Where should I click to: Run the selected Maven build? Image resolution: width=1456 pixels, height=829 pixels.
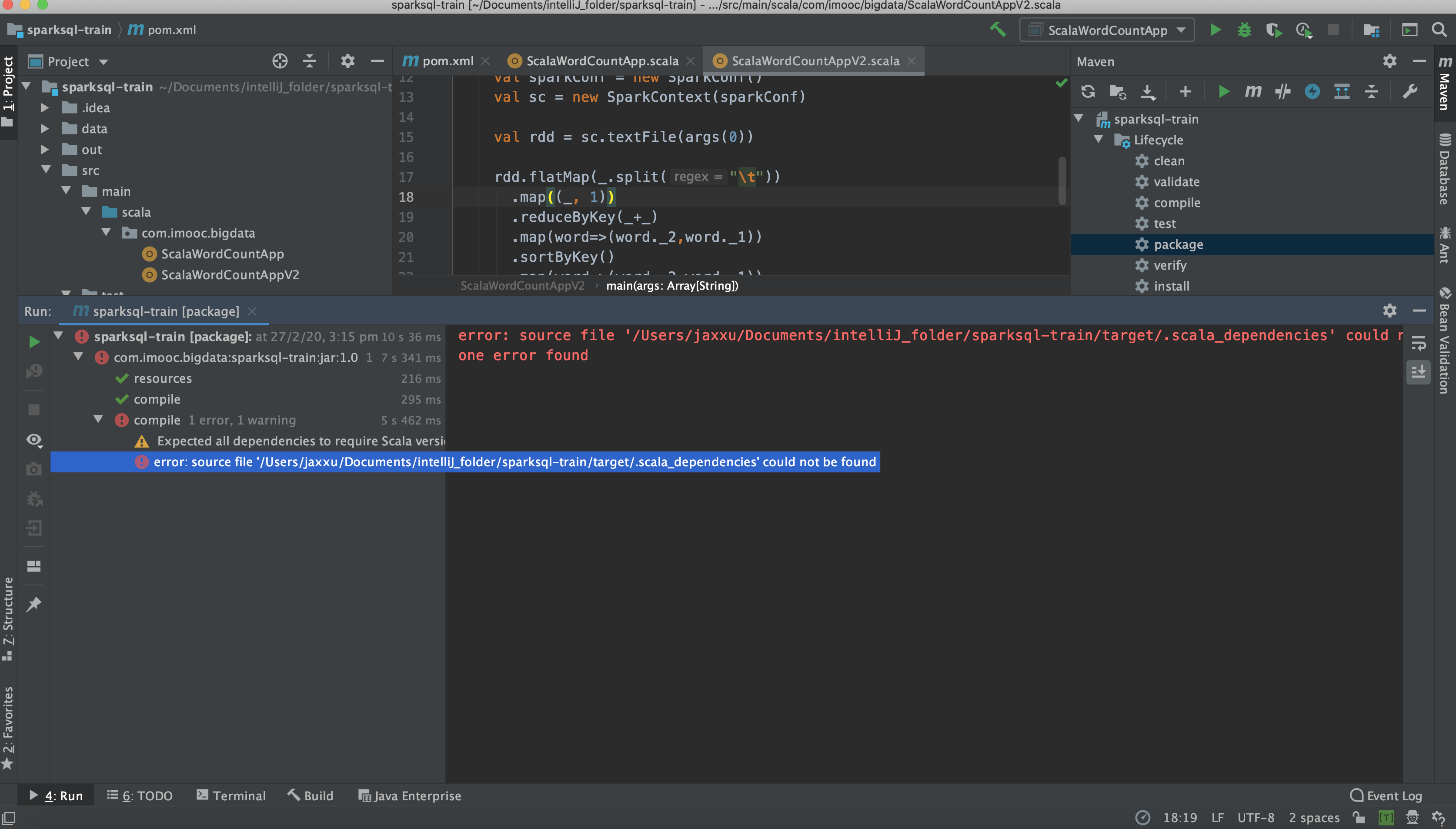pos(1223,91)
